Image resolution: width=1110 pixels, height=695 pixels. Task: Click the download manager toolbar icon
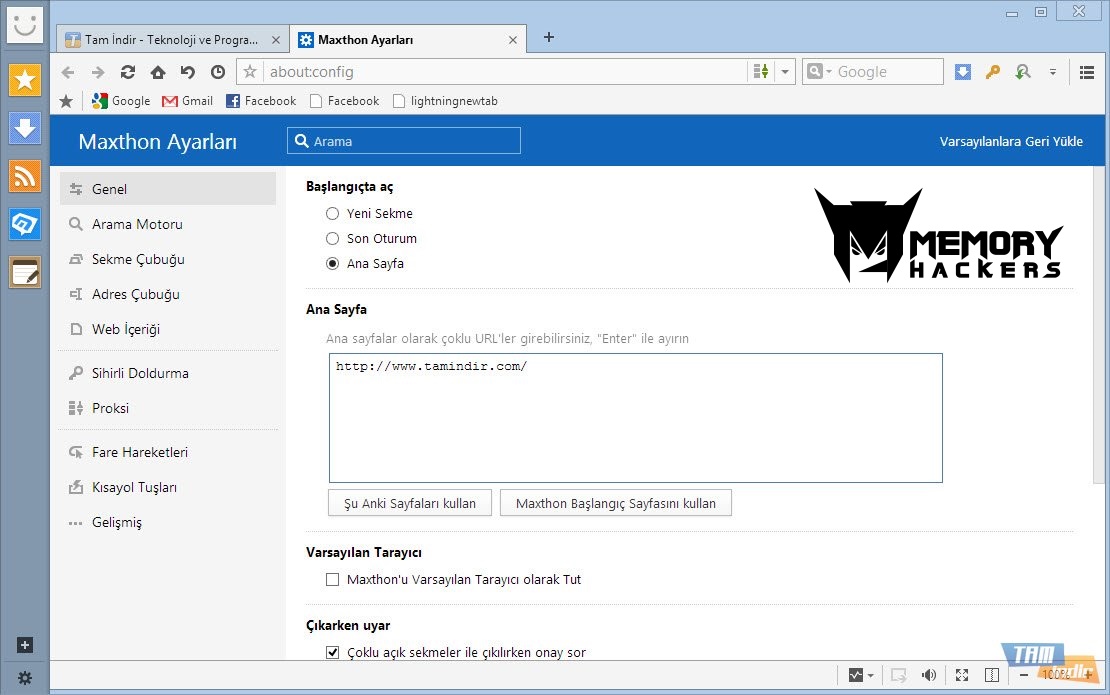point(963,71)
